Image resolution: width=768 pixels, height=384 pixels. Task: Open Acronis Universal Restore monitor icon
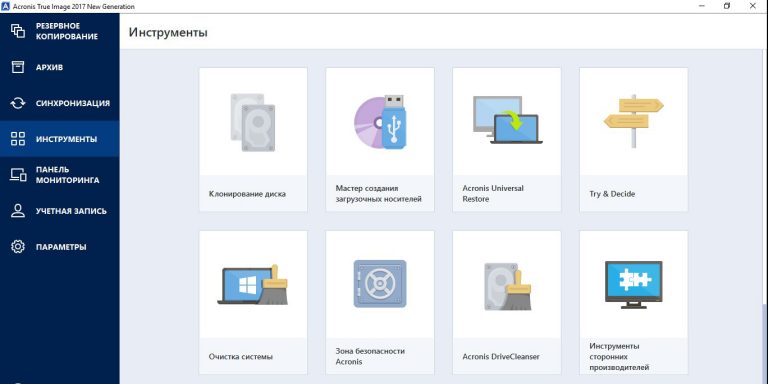(507, 120)
